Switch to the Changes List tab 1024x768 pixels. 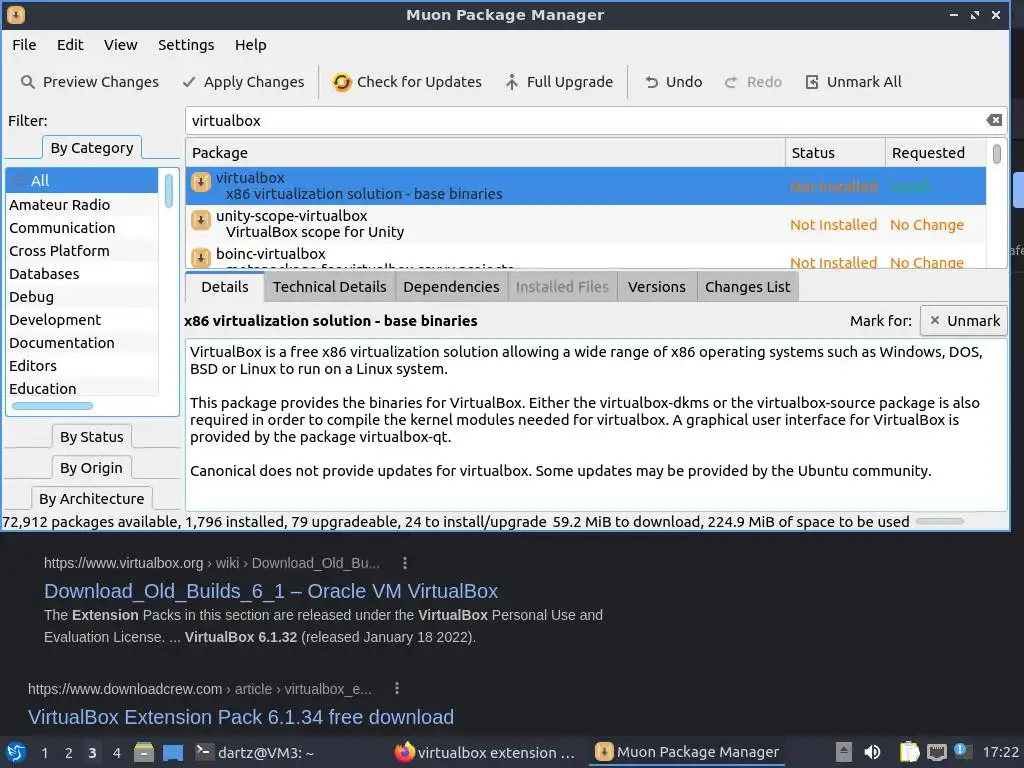[x=748, y=287]
